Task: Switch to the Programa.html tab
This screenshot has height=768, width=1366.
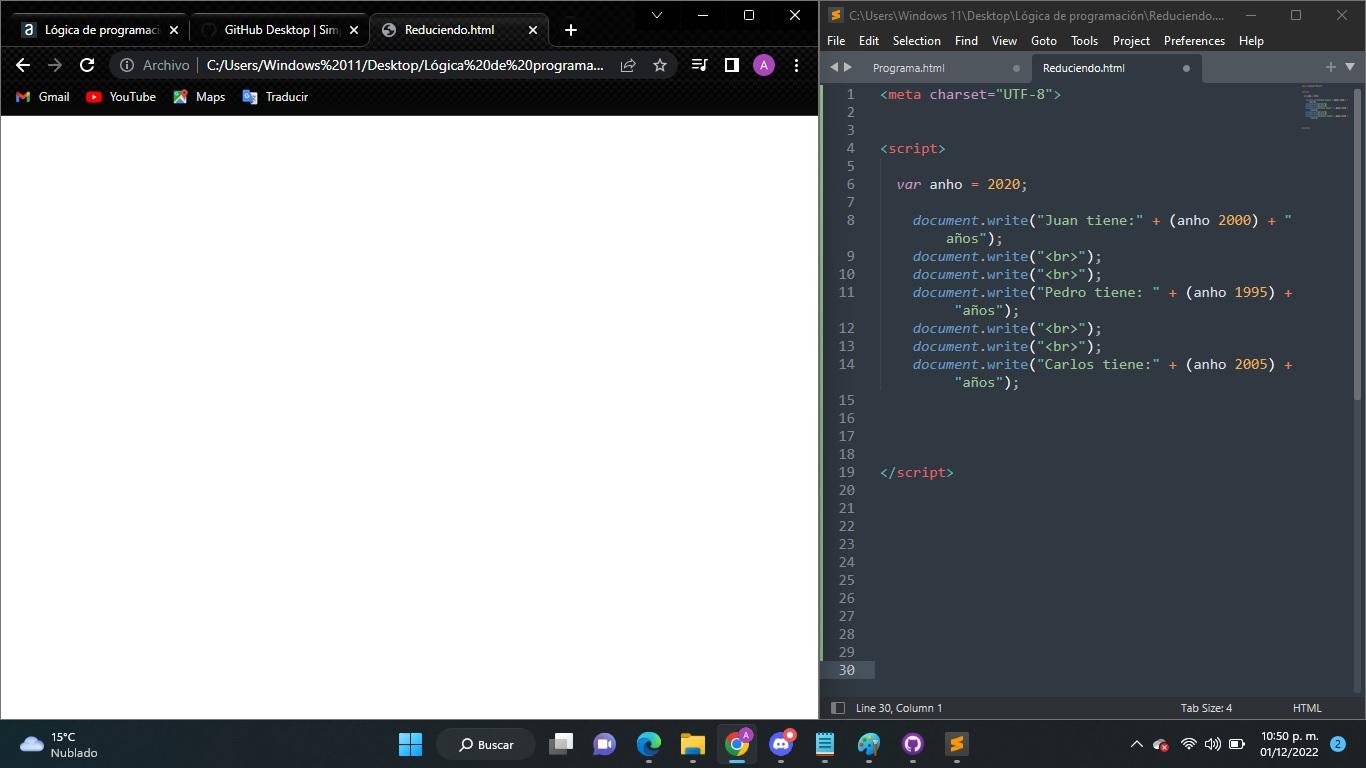Action: [910, 68]
